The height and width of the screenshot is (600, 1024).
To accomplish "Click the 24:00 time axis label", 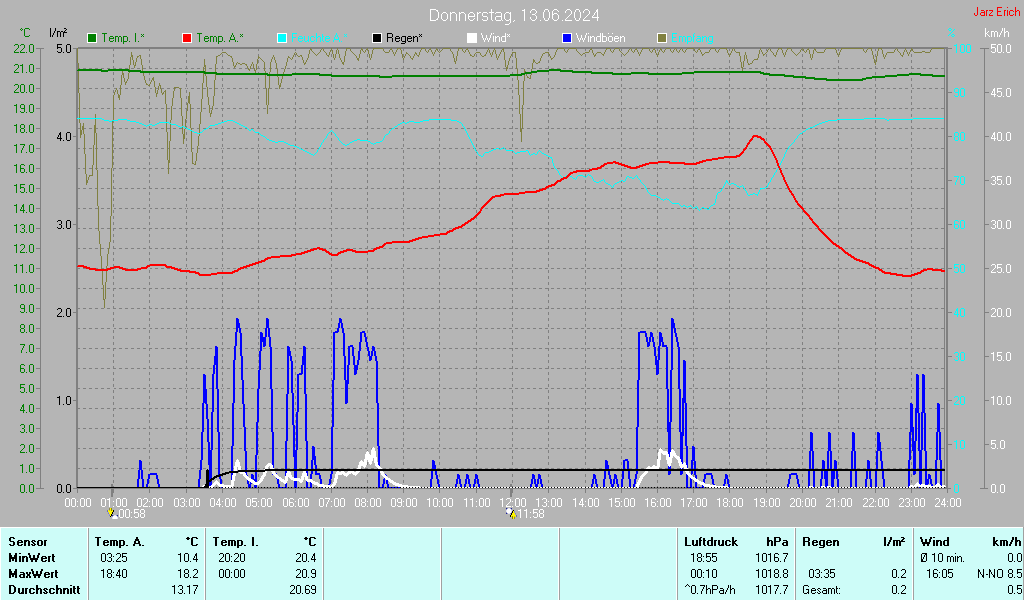I will (948, 503).
